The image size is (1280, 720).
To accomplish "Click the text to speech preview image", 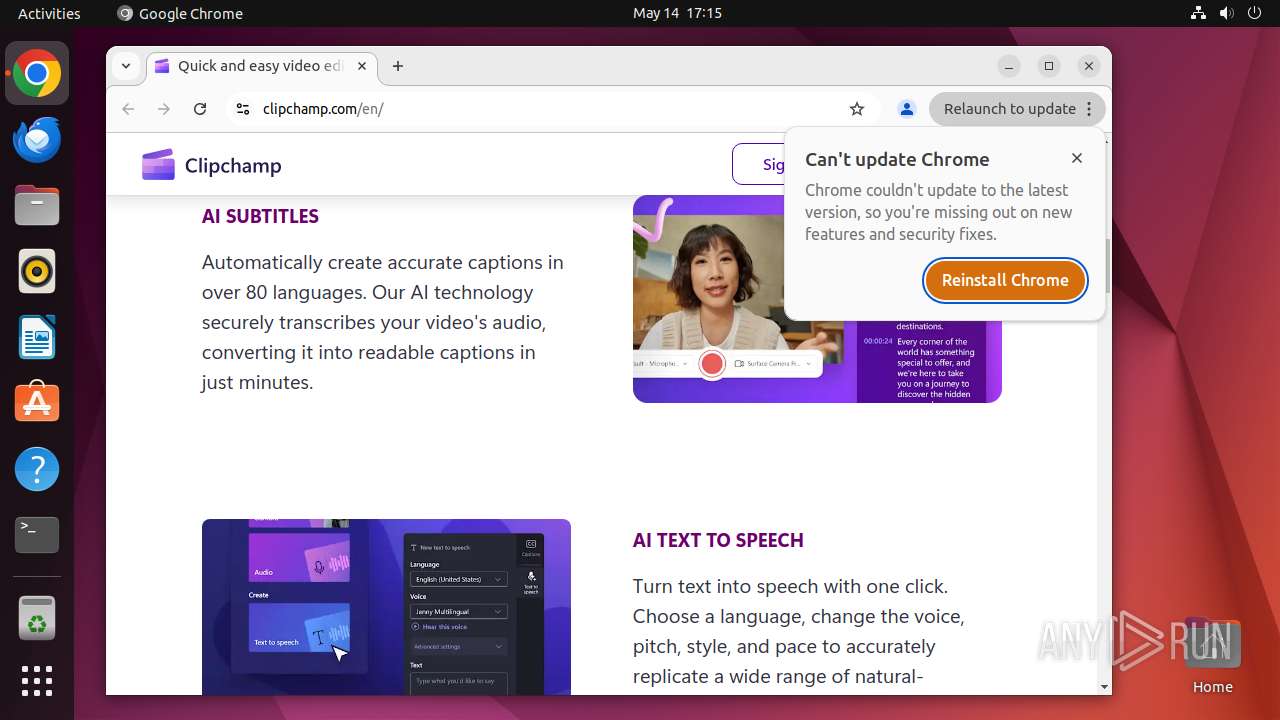I will [386, 606].
